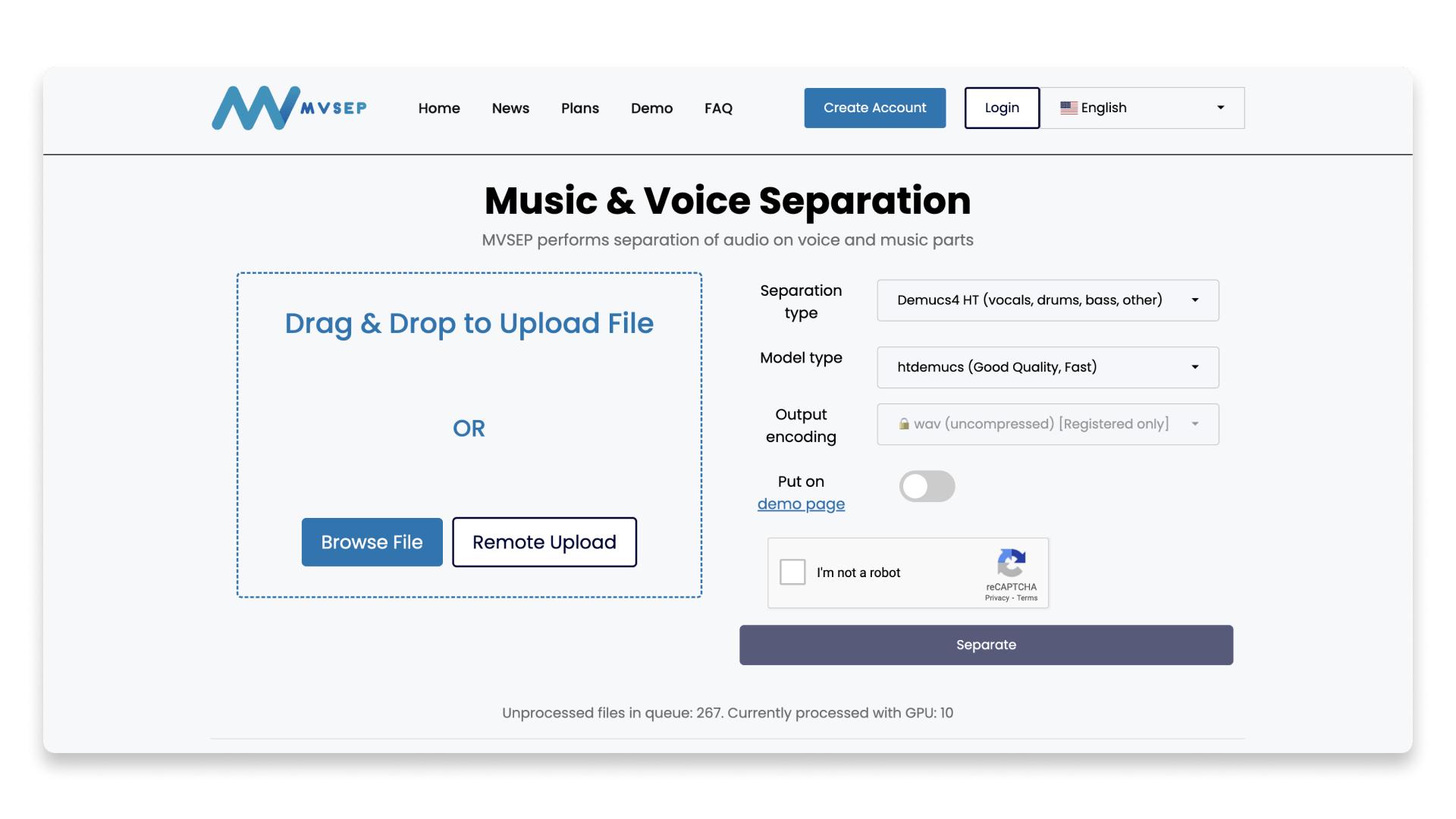Open the Plans menu item
This screenshot has width=1456, height=819.
pos(580,108)
